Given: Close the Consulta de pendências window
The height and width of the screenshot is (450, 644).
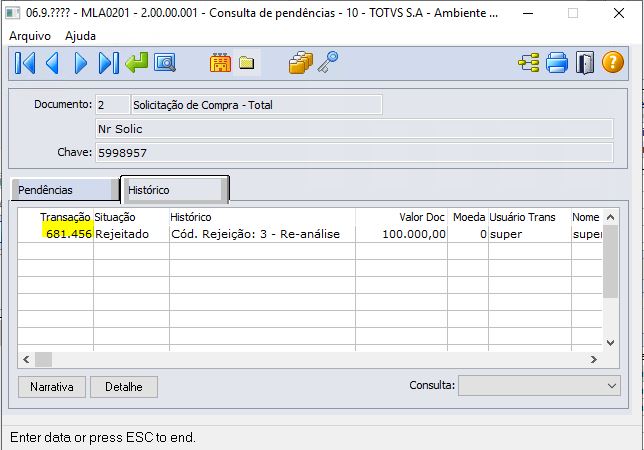Looking at the screenshot, I should [x=619, y=13].
